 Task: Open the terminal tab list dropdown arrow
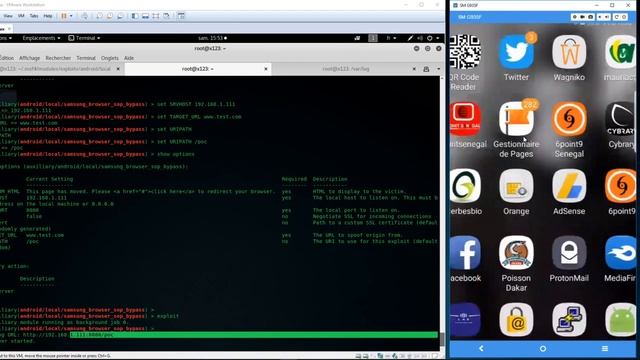(x=438, y=69)
